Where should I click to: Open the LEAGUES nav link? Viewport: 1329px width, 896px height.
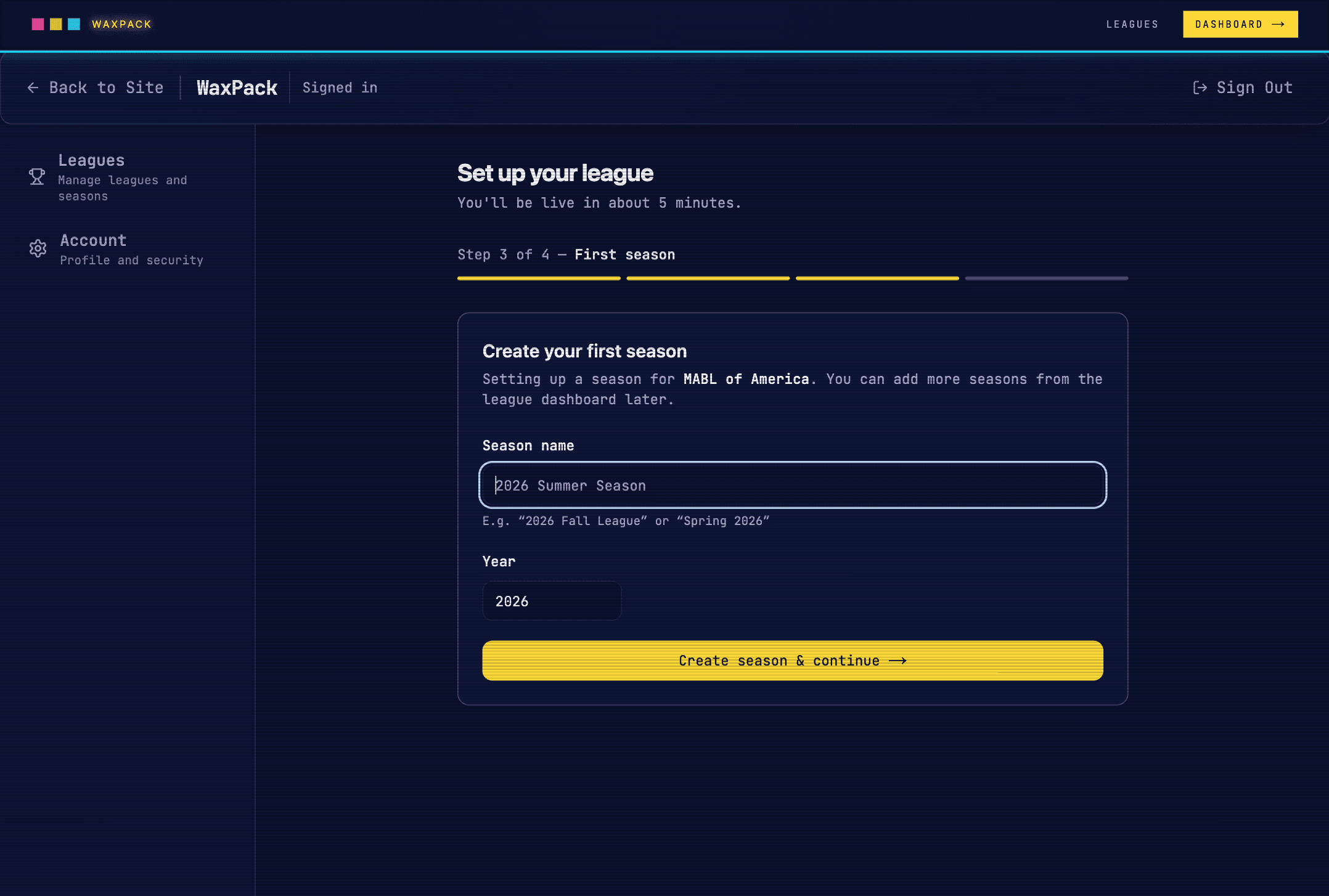tap(1132, 24)
